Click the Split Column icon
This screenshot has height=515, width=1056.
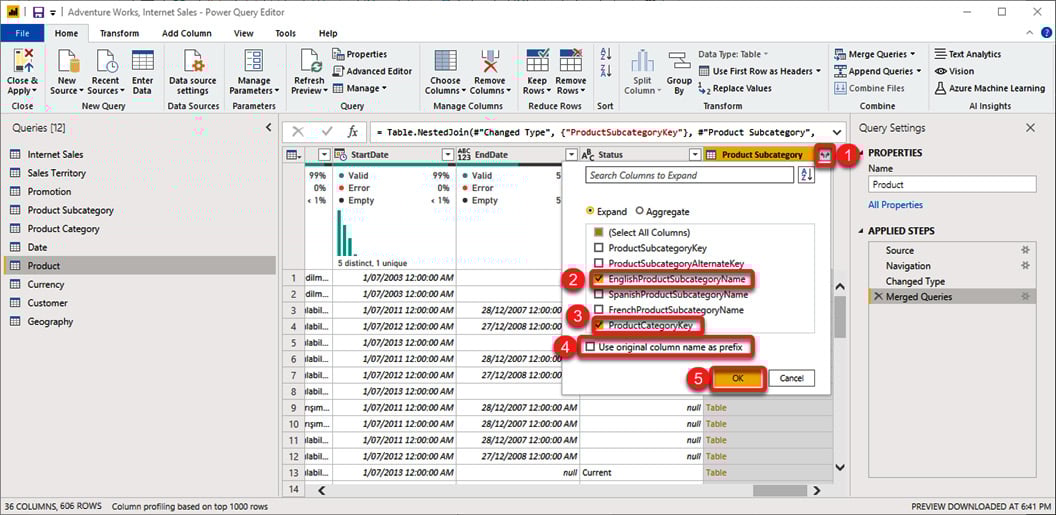coord(642,62)
